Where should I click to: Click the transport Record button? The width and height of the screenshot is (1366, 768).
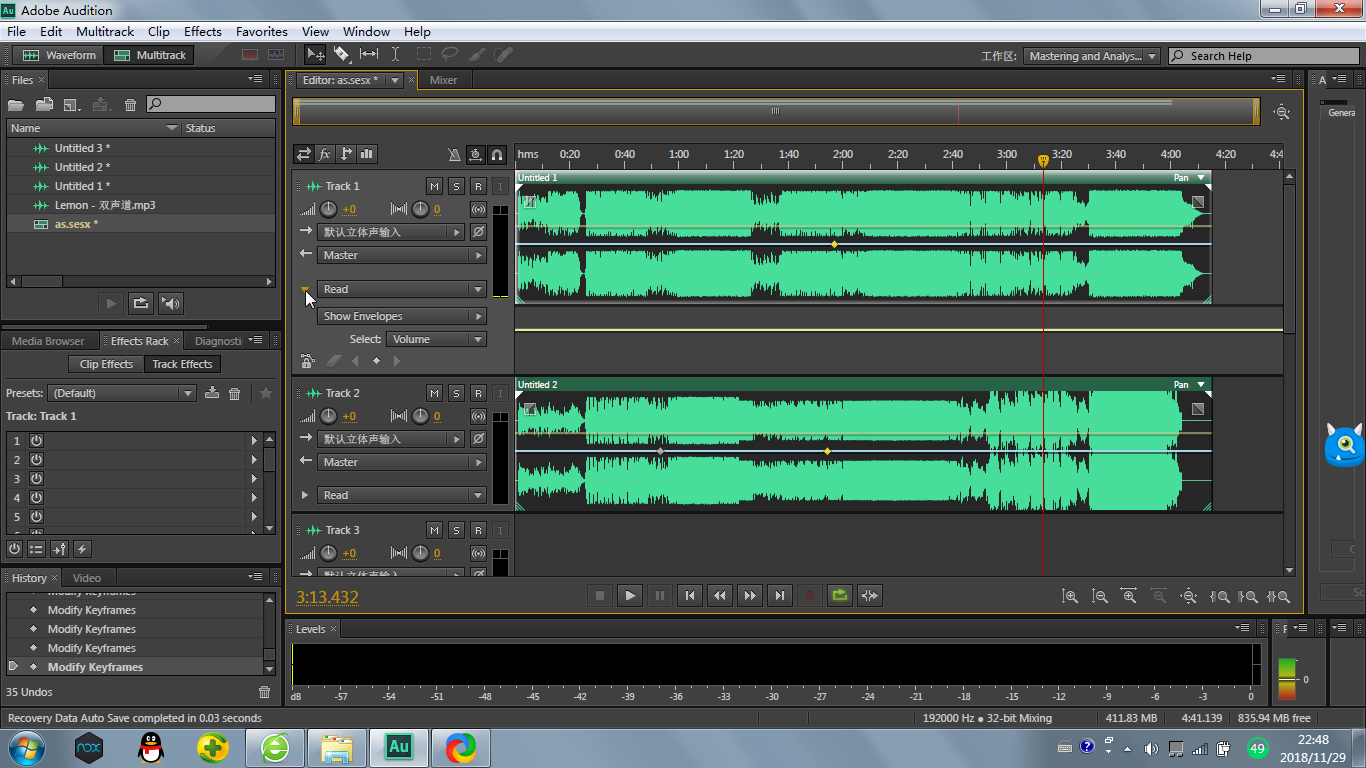click(x=810, y=596)
